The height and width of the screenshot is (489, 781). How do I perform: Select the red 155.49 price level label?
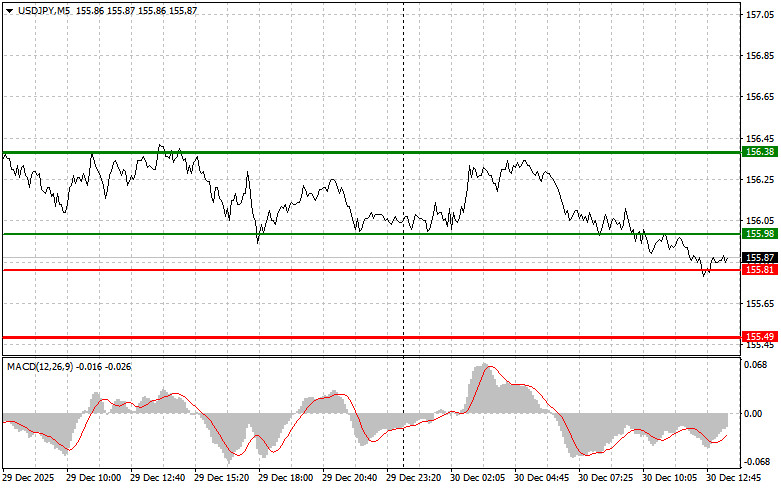pos(760,337)
